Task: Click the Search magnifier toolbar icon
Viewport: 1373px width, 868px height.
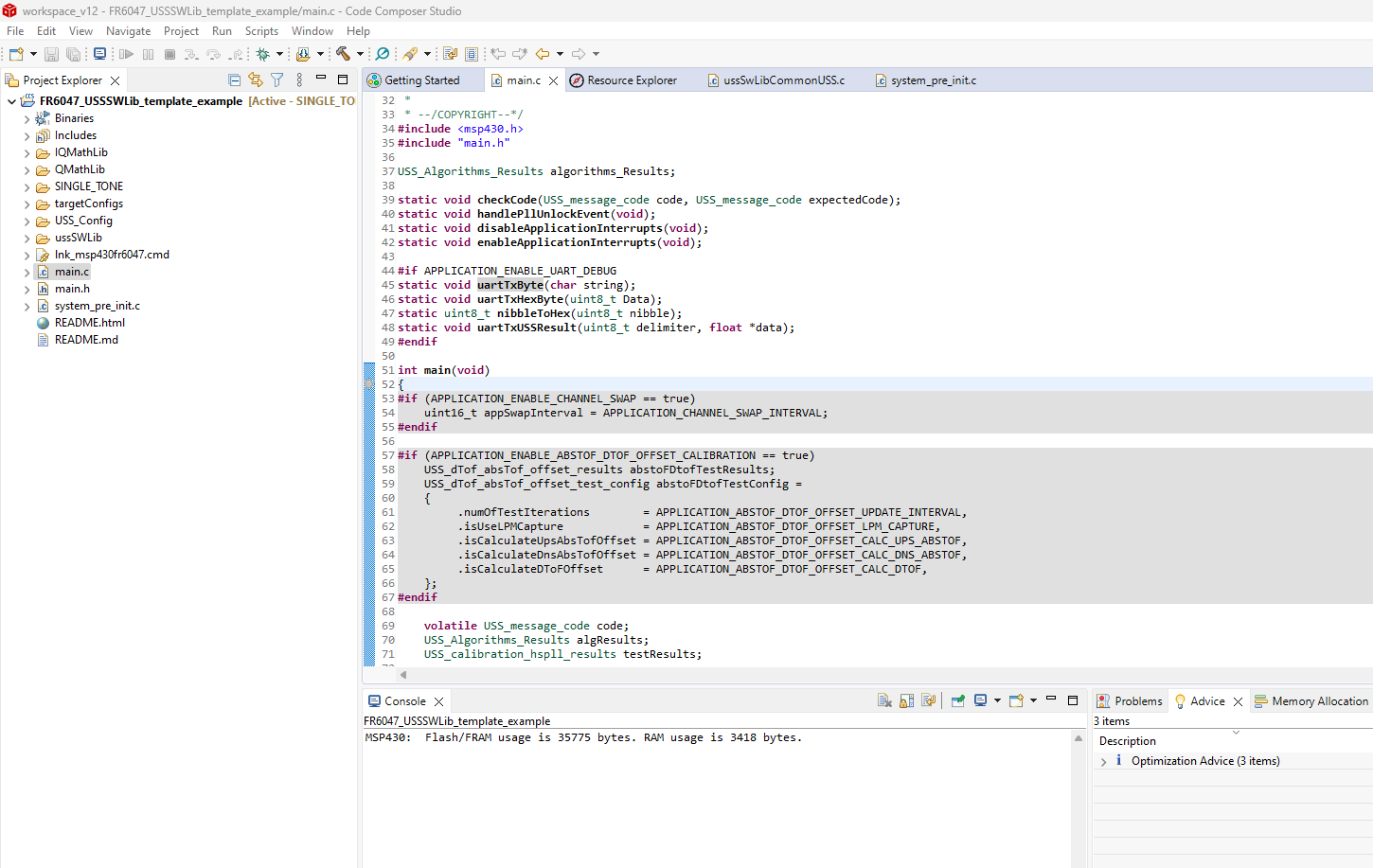Action: [383, 54]
